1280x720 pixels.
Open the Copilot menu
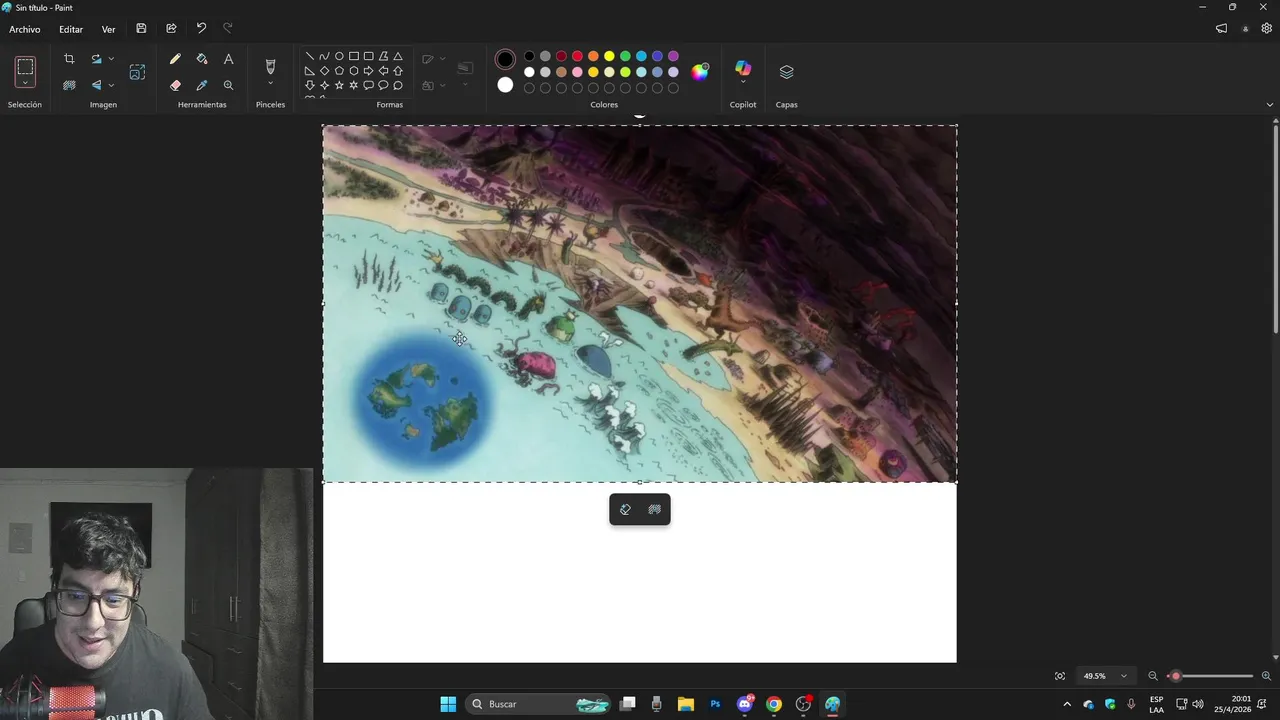click(x=742, y=71)
